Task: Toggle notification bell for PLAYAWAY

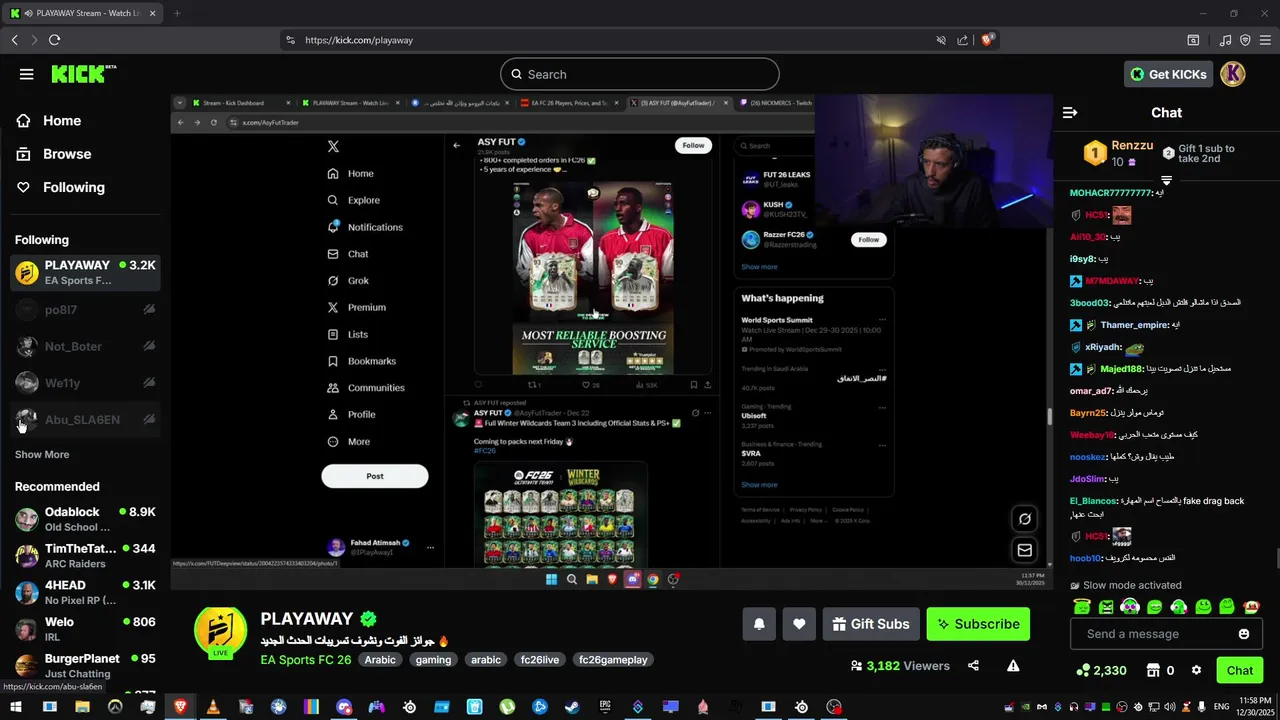Action: [759, 624]
